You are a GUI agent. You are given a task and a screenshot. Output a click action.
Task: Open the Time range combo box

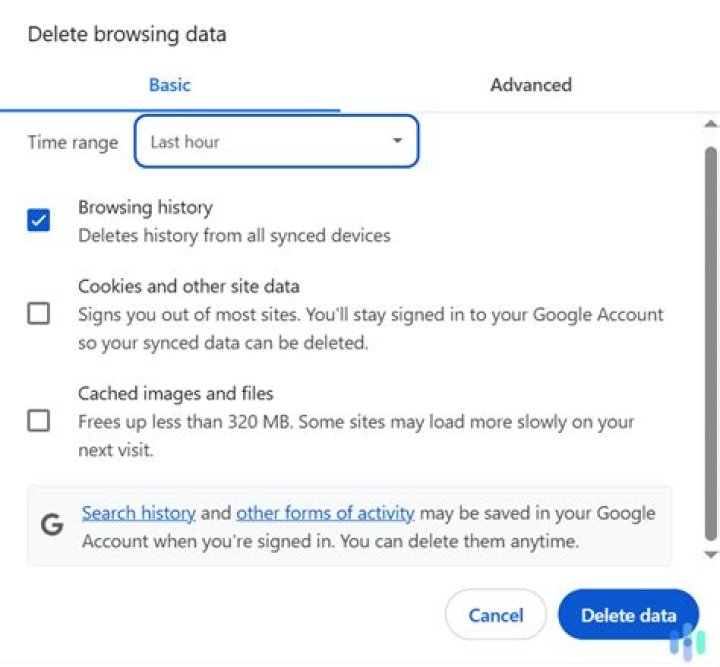275,142
